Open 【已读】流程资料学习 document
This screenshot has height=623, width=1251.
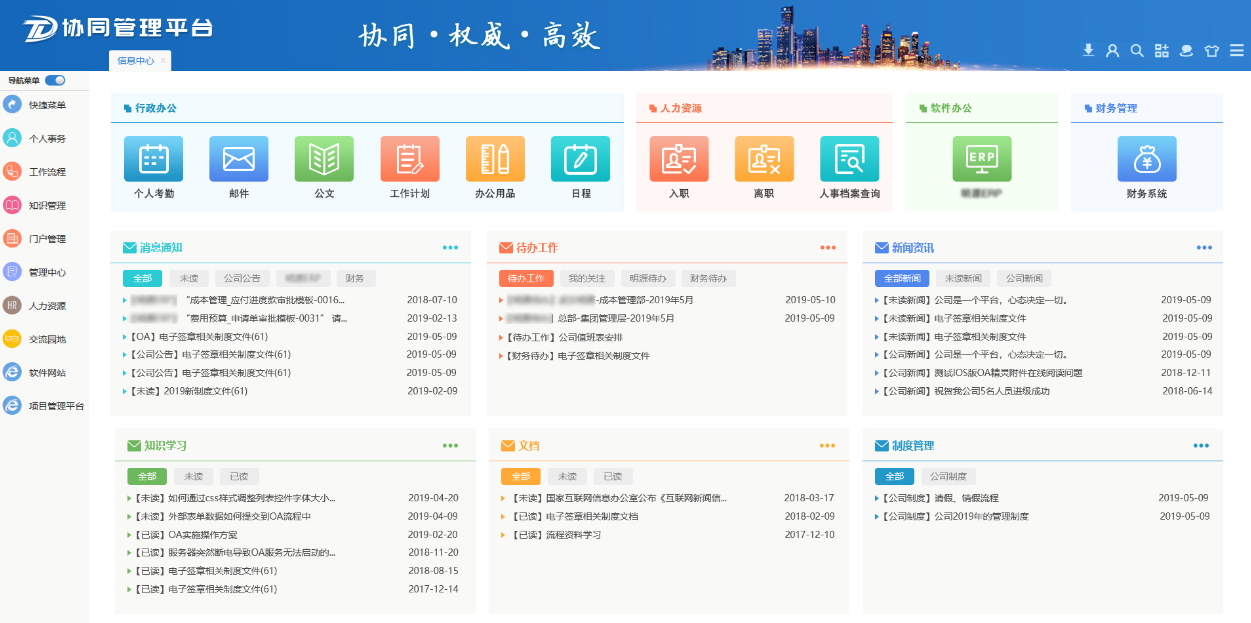pyautogui.click(x=557, y=535)
